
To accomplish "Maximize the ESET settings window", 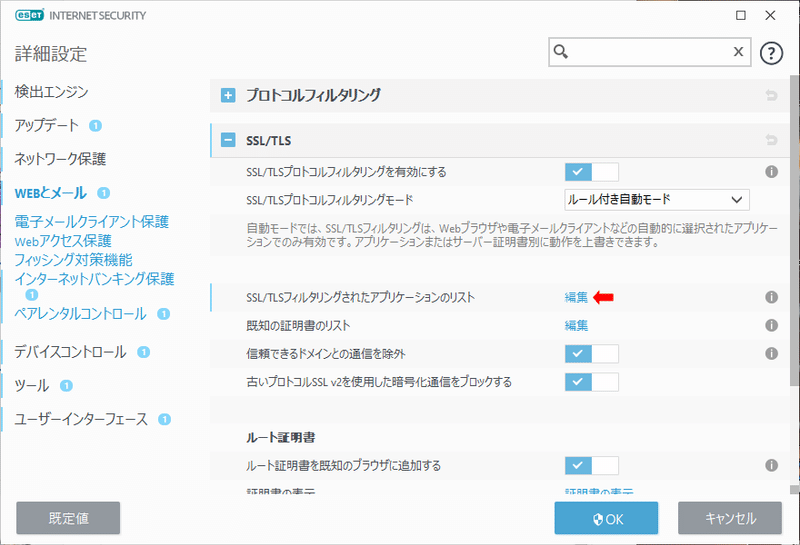I will point(741,15).
